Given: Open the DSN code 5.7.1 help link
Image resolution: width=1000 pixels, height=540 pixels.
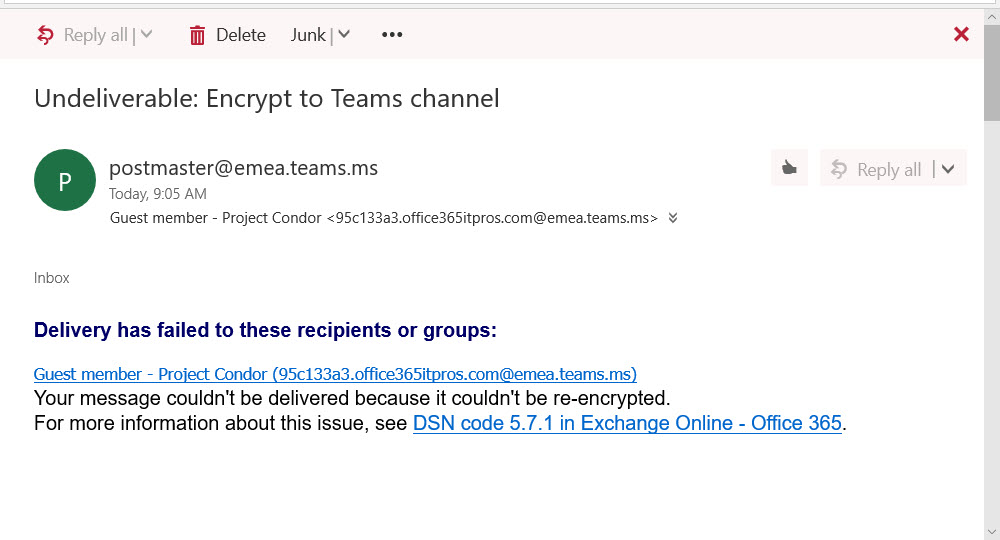Looking at the screenshot, I should point(627,423).
